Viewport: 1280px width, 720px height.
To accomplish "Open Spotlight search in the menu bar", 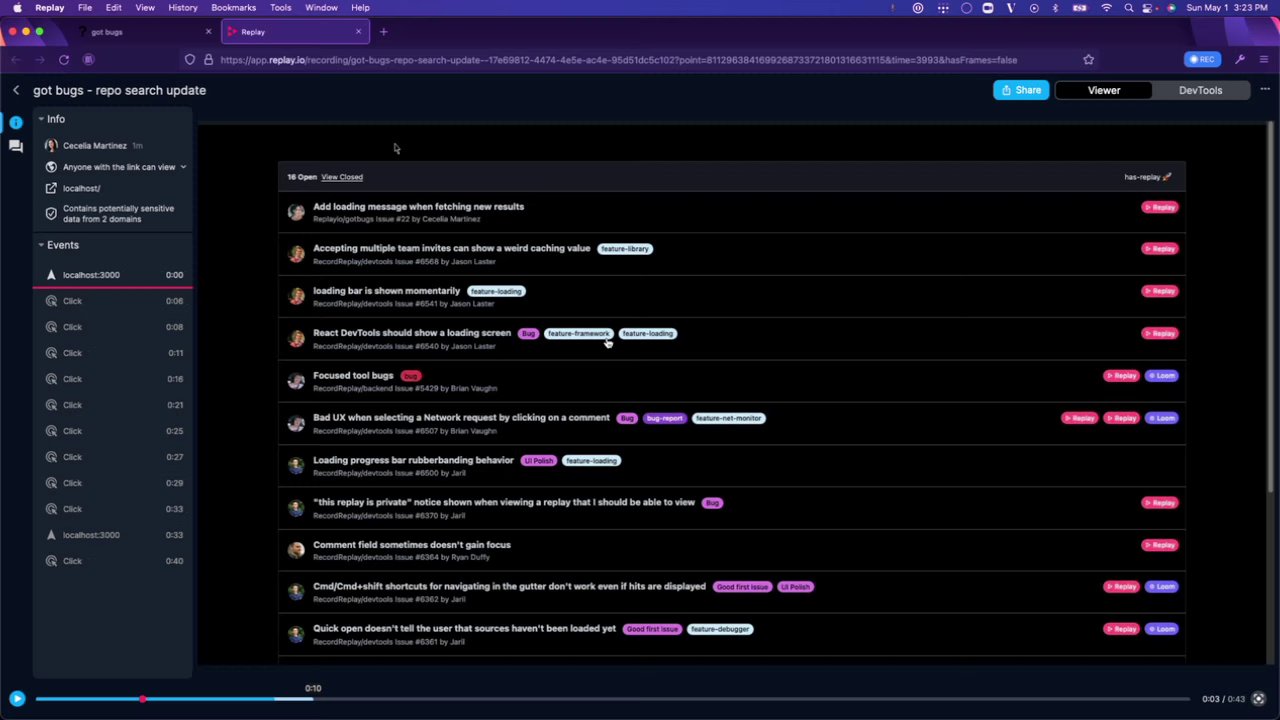I will tap(1129, 8).
